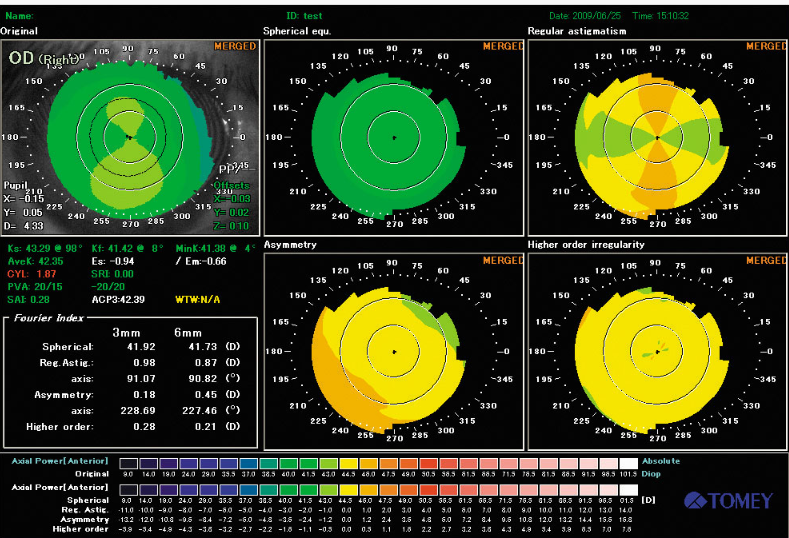Click the Higher order 6mm value 0.21
789x538 pixels.
(x=206, y=427)
